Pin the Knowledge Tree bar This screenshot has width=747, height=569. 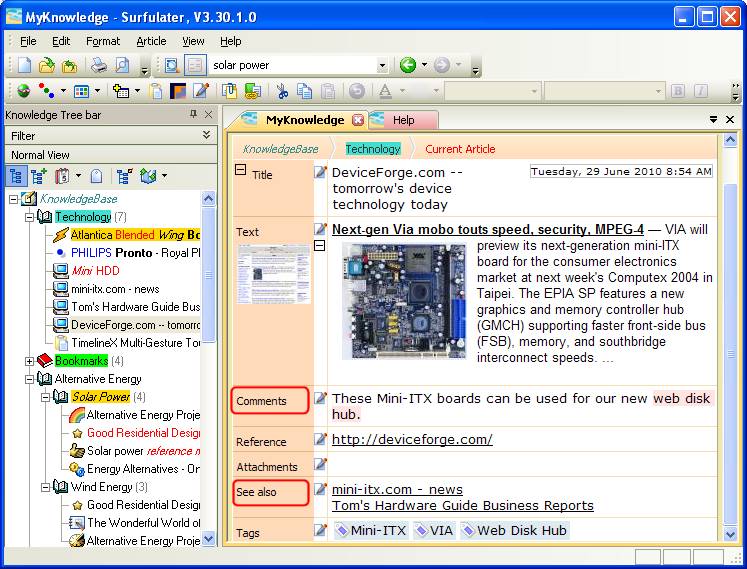point(193,113)
